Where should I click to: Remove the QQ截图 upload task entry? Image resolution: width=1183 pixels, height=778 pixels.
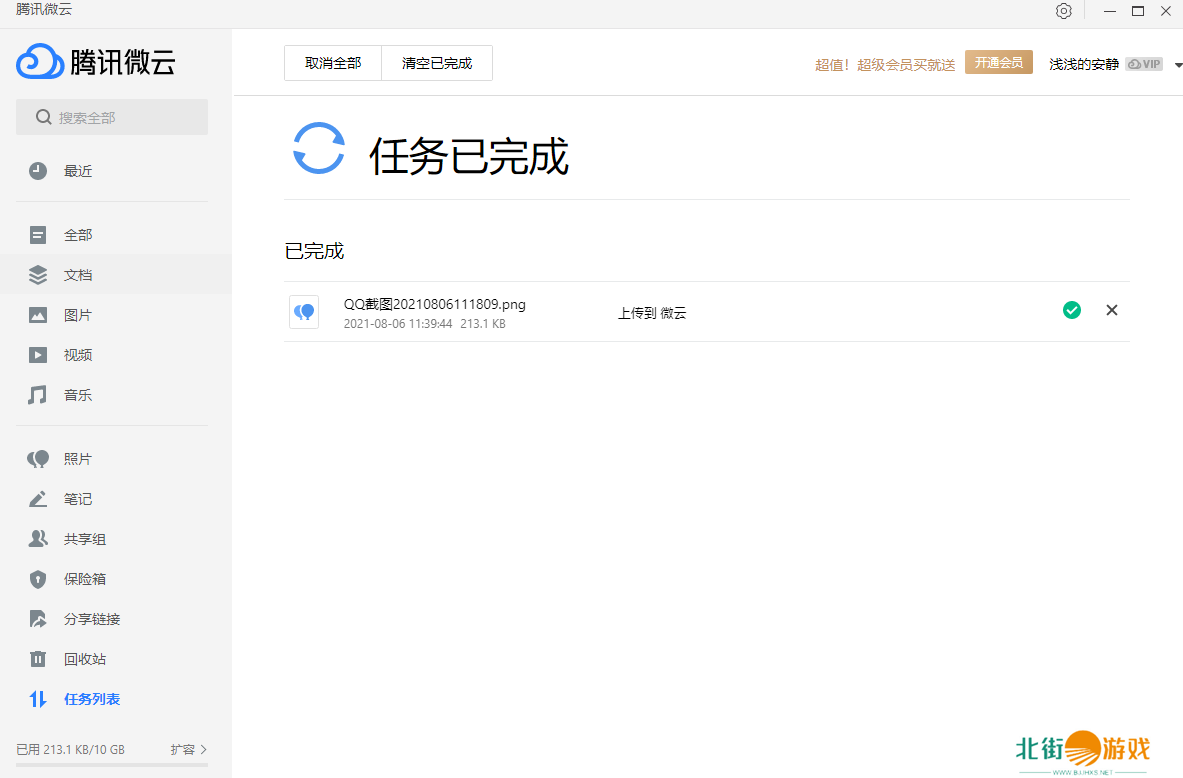coord(1111,310)
